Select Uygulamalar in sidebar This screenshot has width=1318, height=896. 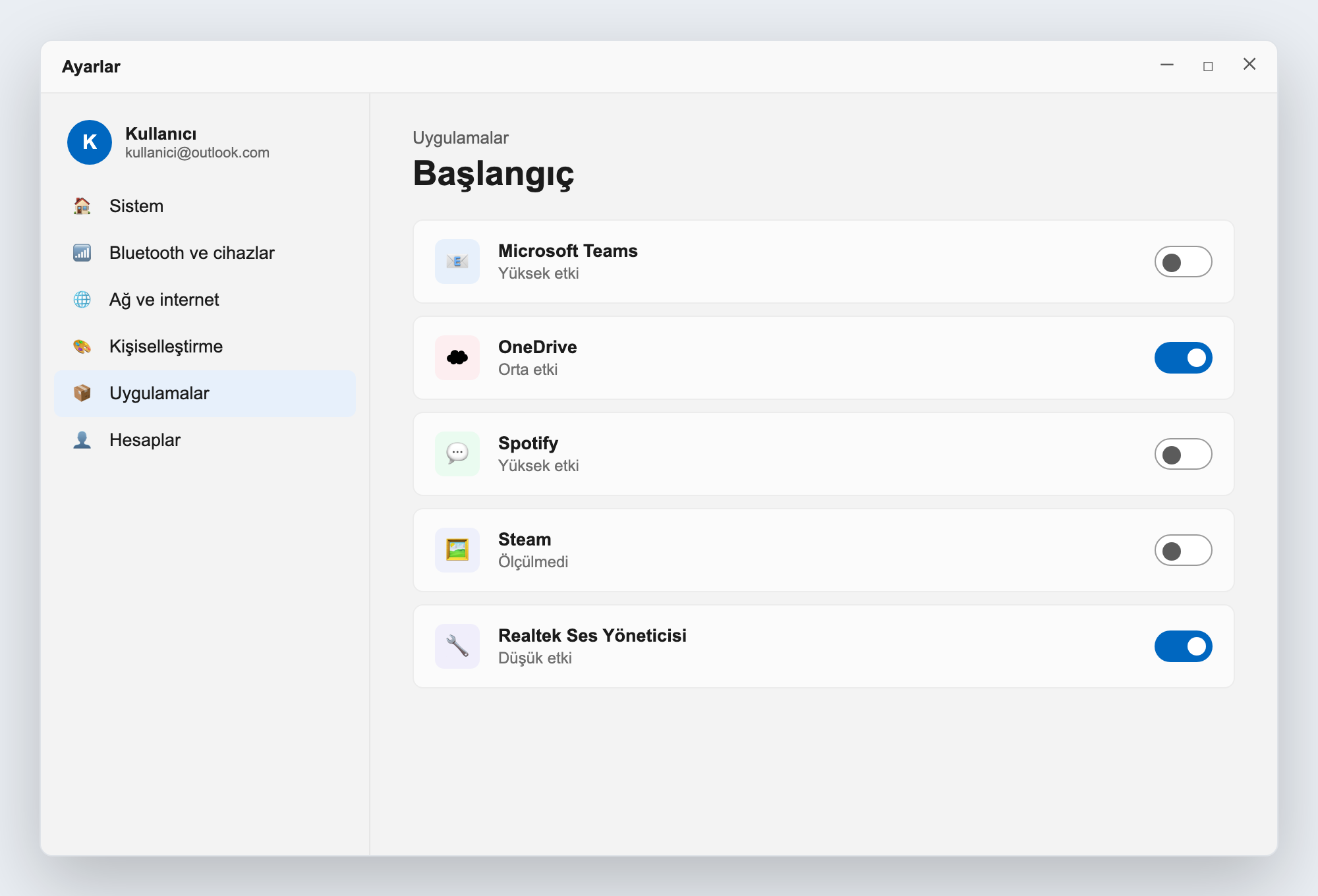[x=205, y=393]
